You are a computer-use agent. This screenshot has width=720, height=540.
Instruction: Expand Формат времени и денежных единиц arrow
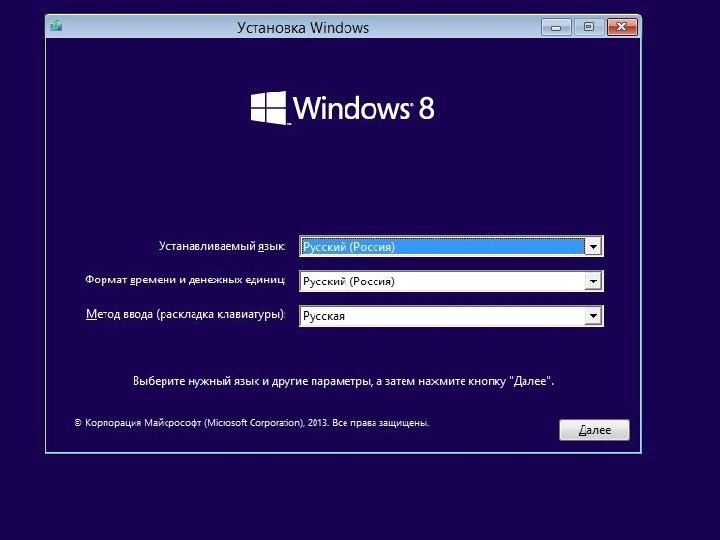(593, 281)
